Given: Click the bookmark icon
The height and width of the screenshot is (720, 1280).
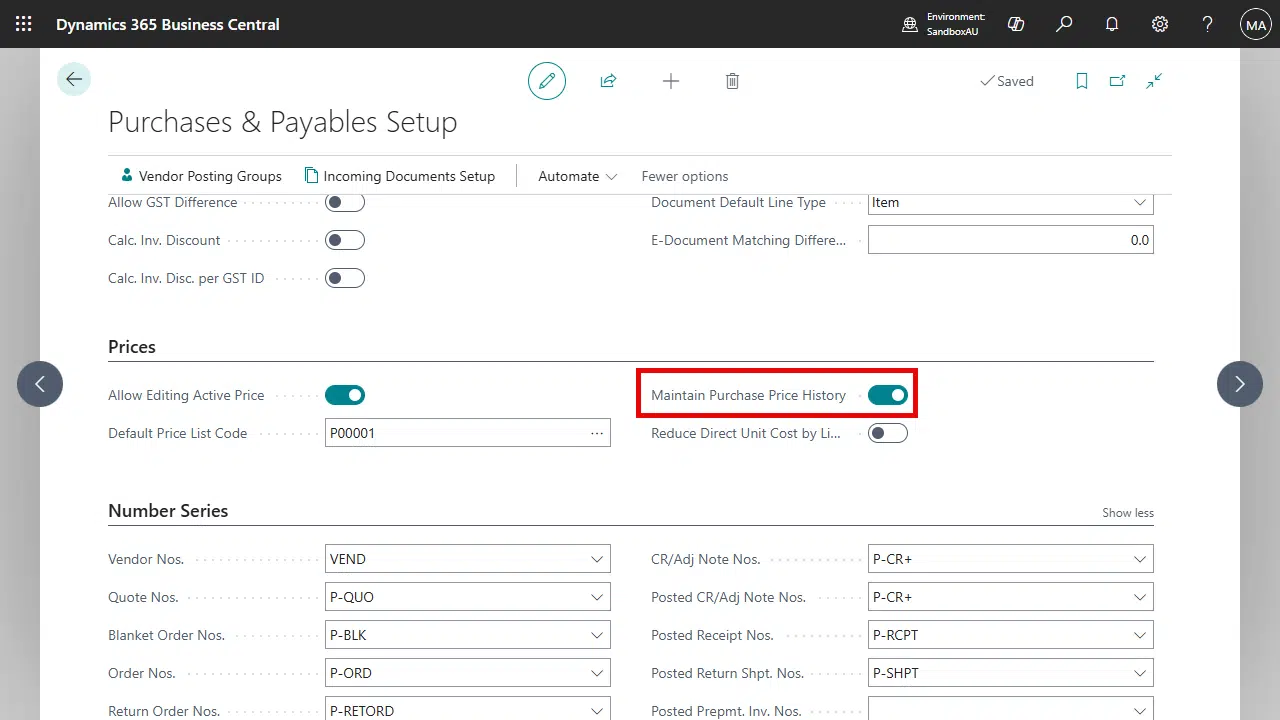Looking at the screenshot, I should click(1081, 81).
